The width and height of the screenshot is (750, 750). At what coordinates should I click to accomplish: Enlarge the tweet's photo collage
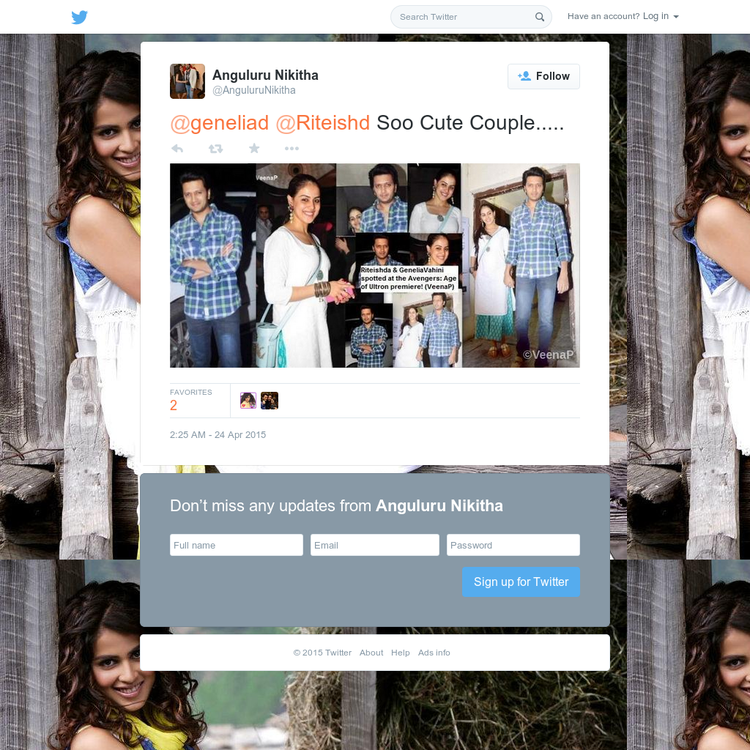375,265
